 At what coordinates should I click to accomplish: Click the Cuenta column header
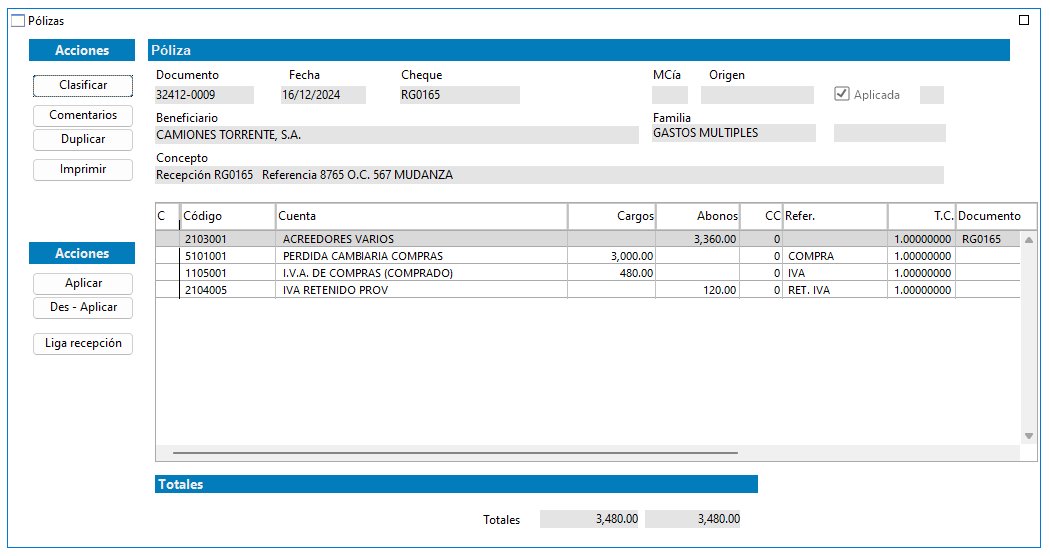coord(422,216)
